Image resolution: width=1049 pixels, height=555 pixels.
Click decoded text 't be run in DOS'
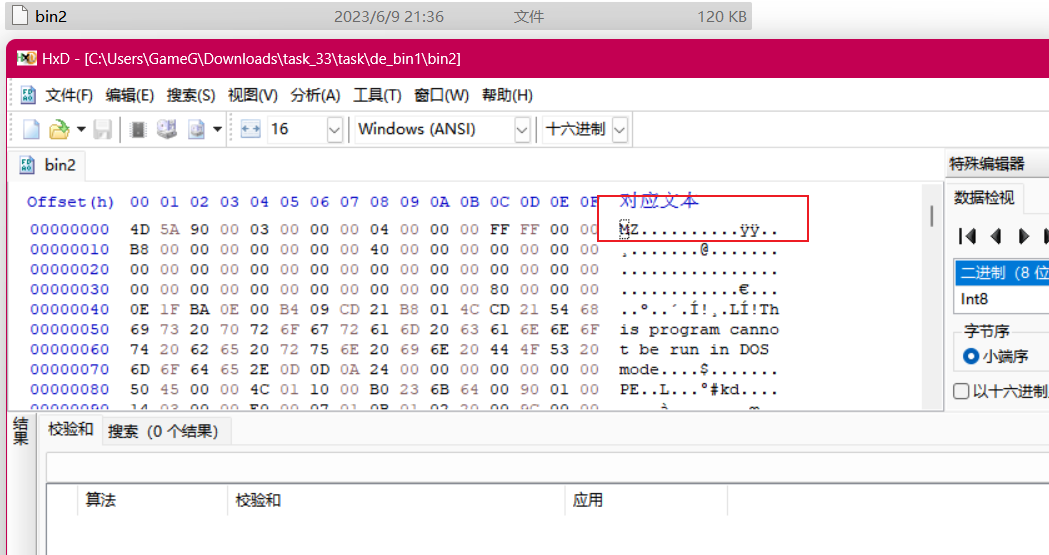pos(694,350)
